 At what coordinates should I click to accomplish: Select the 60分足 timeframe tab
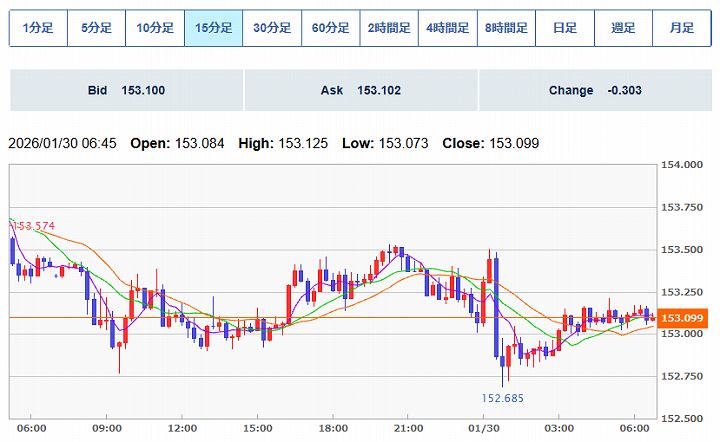[x=330, y=28]
